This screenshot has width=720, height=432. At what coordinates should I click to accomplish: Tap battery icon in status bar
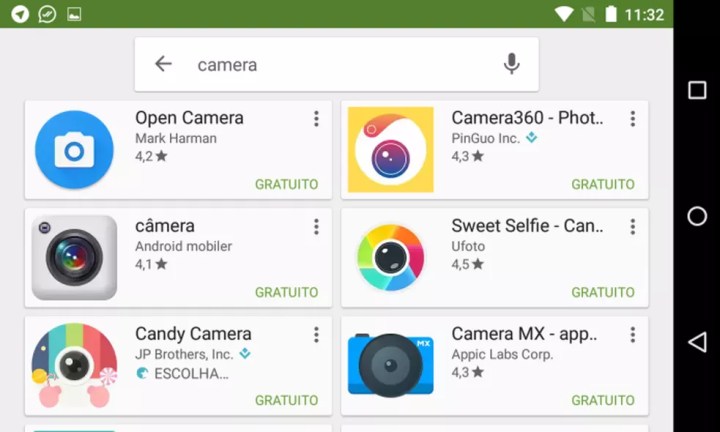pyautogui.click(x=611, y=14)
